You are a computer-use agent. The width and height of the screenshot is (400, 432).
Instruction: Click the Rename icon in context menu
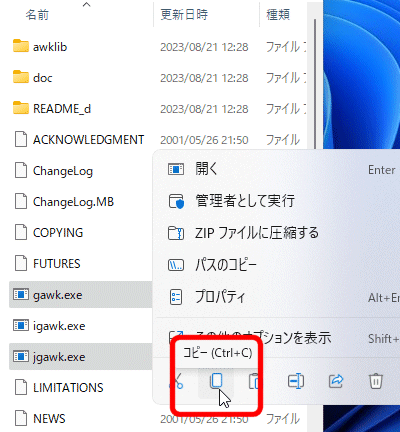pyautogui.click(x=296, y=381)
